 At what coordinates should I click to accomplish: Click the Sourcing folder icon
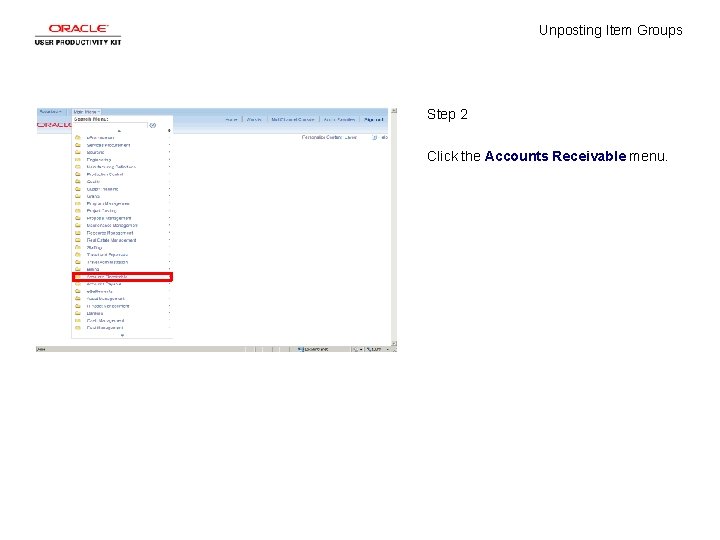[78, 152]
